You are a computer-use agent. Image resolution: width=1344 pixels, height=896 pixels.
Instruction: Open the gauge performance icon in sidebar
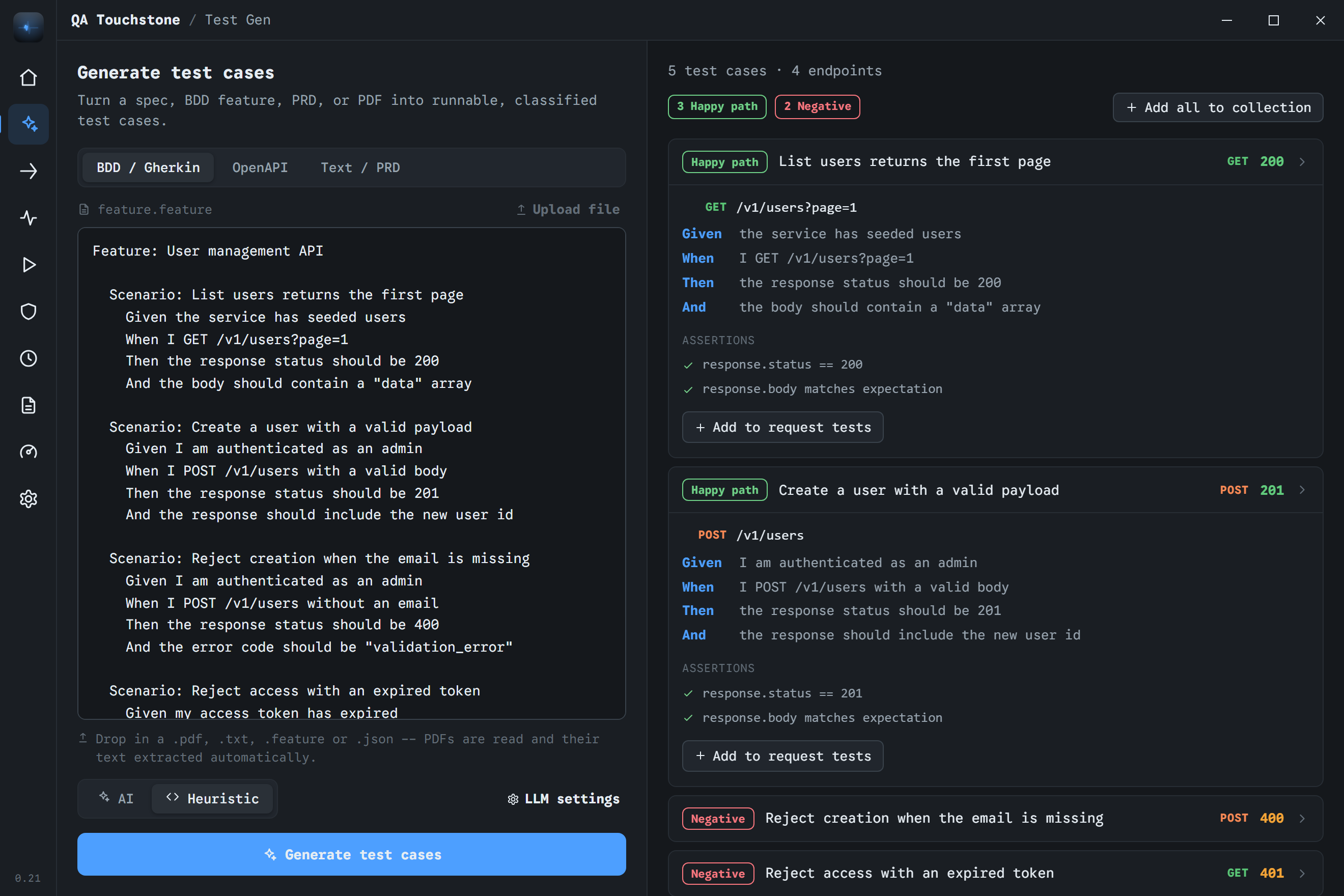tap(28, 452)
